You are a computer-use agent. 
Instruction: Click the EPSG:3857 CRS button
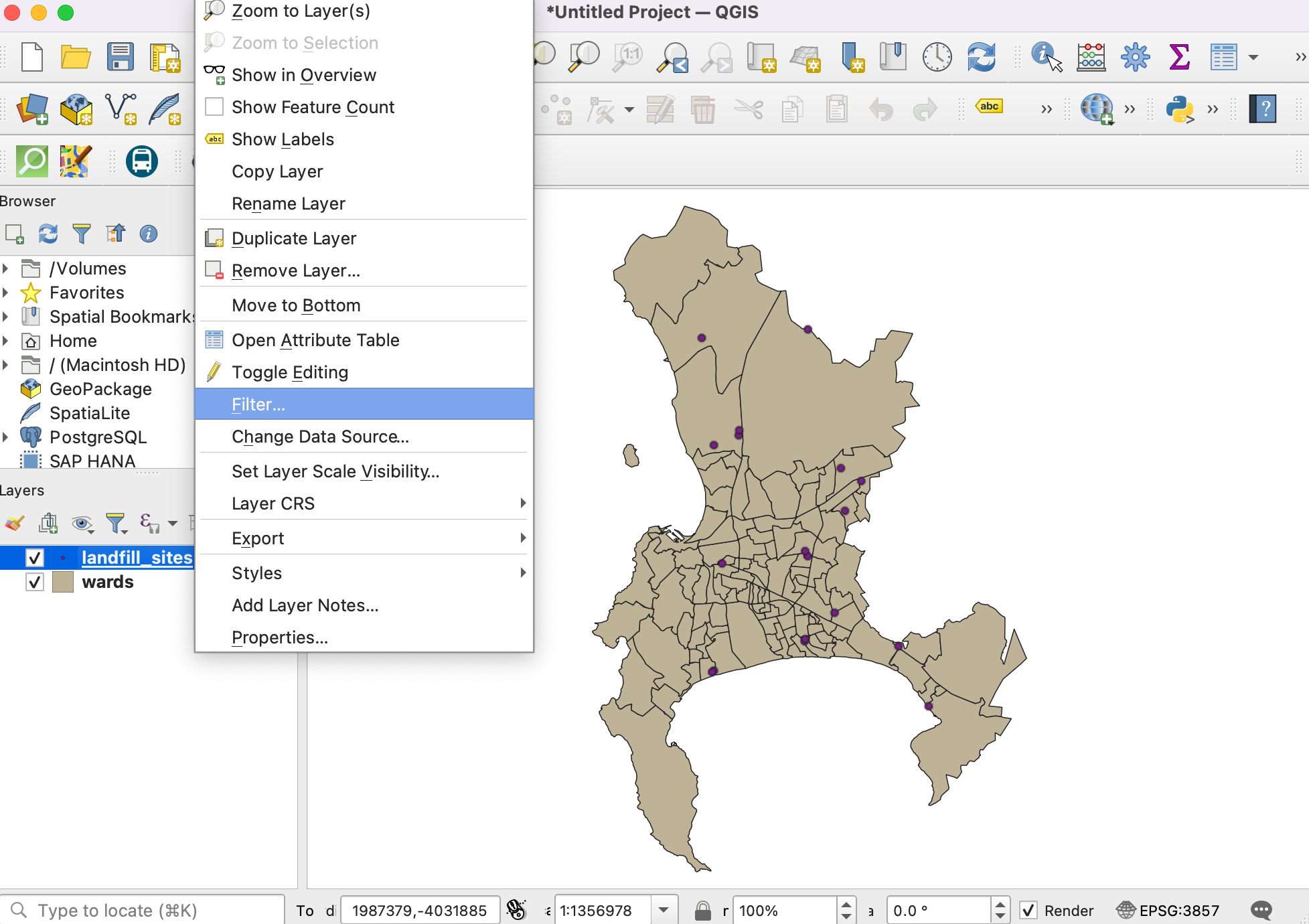pyautogui.click(x=1168, y=911)
